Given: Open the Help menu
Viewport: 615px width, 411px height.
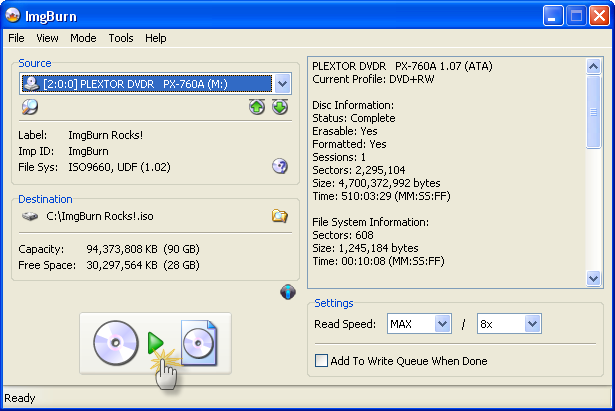Looking at the screenshot, I should pos(155,38).
